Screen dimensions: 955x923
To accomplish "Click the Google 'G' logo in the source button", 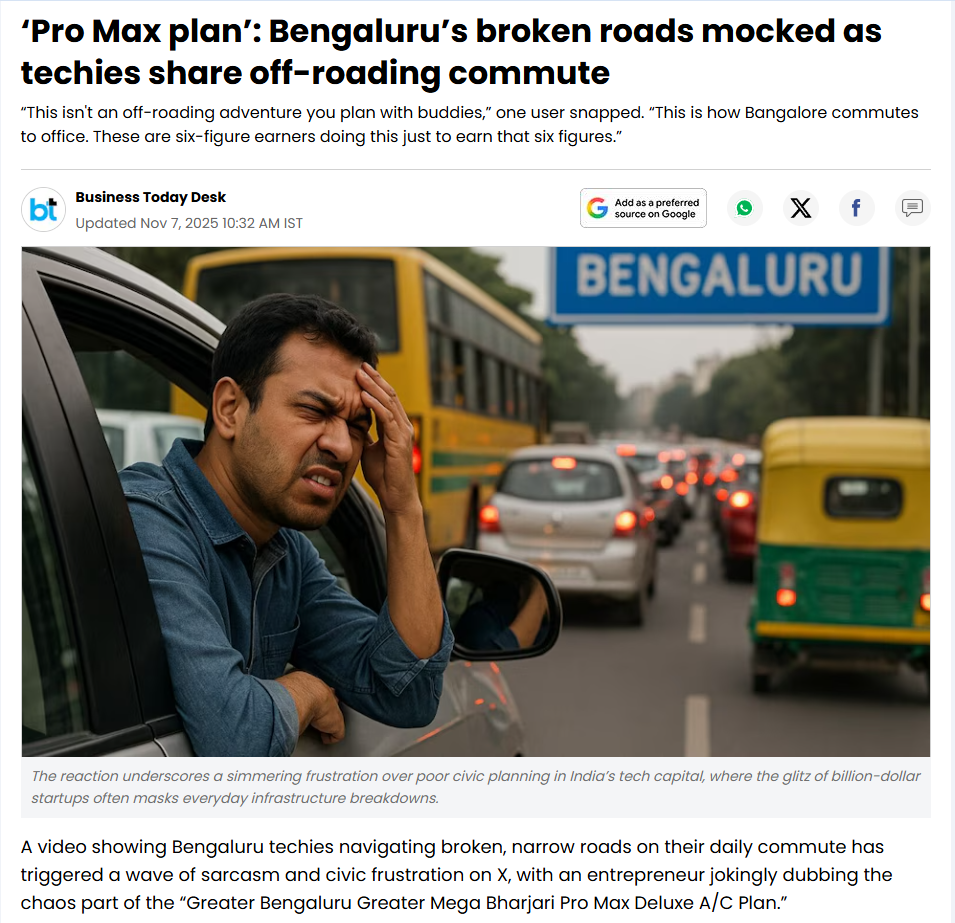I will pos(597,208).
